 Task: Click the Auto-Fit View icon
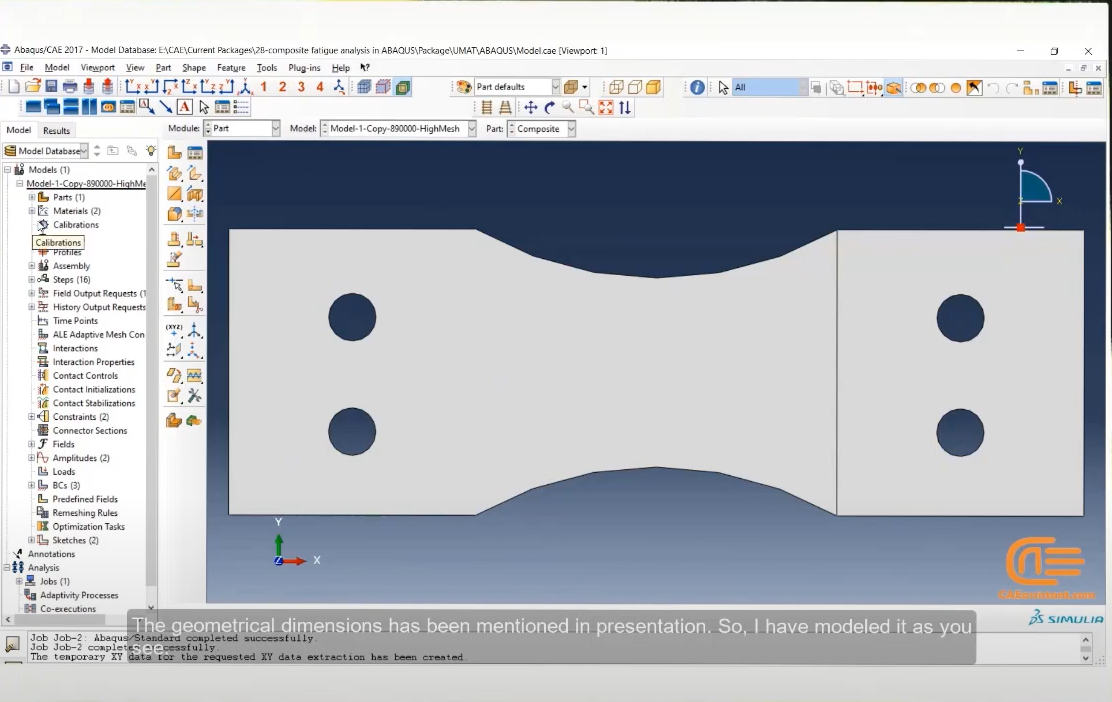(x=606, y=107)
